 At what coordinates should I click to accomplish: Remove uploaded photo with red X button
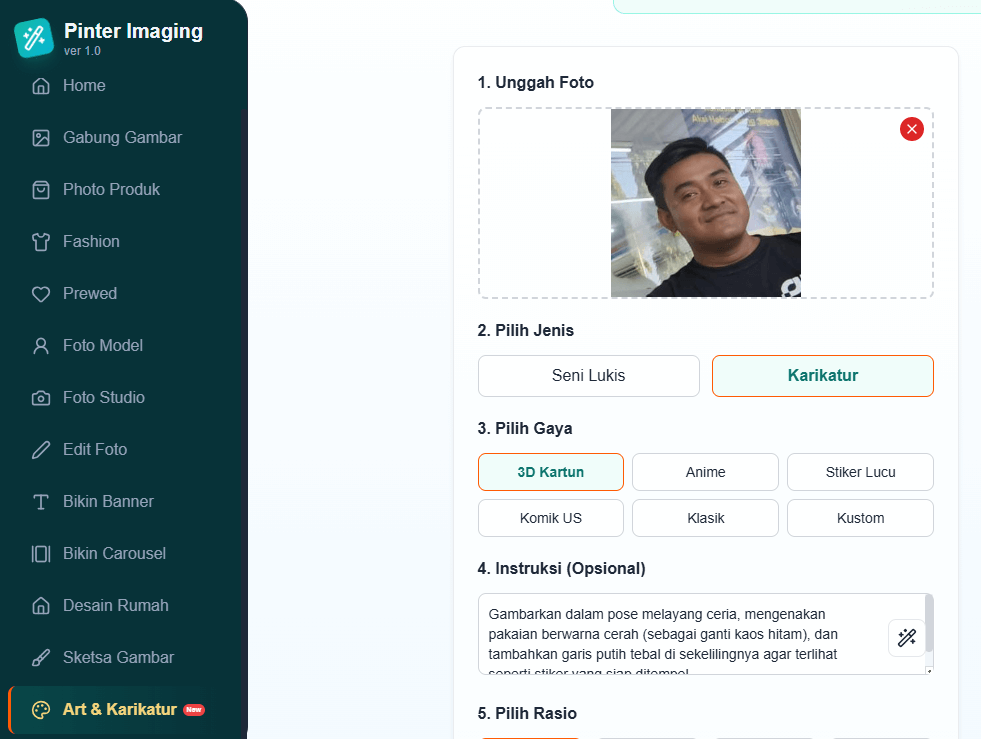tap(911, 129)
